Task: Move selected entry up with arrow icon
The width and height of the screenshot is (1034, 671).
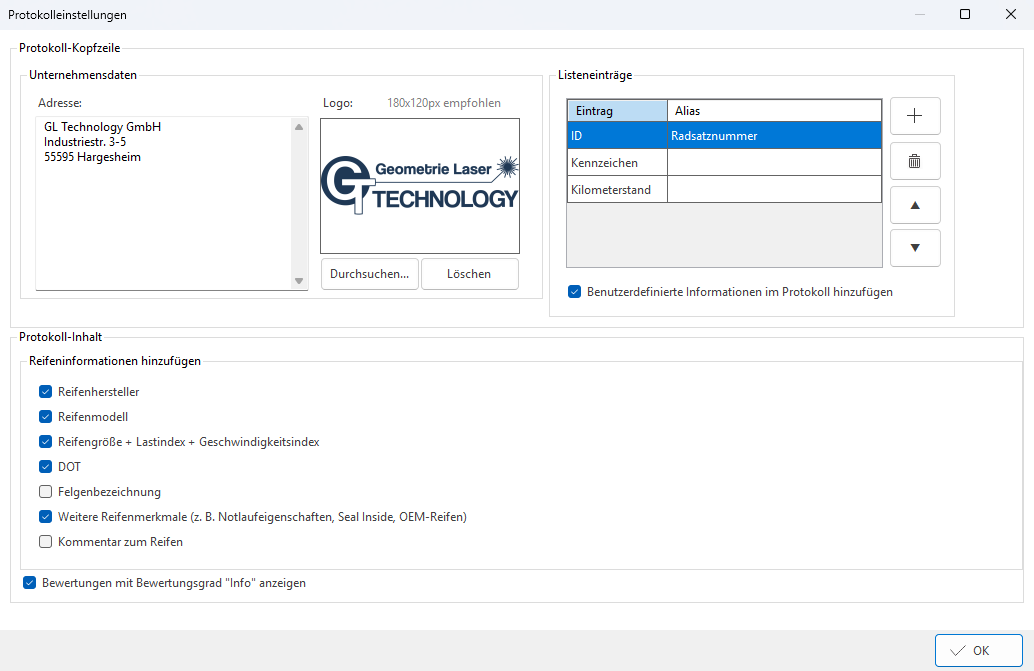Action: pyautogui.click(x=914, y=205)
